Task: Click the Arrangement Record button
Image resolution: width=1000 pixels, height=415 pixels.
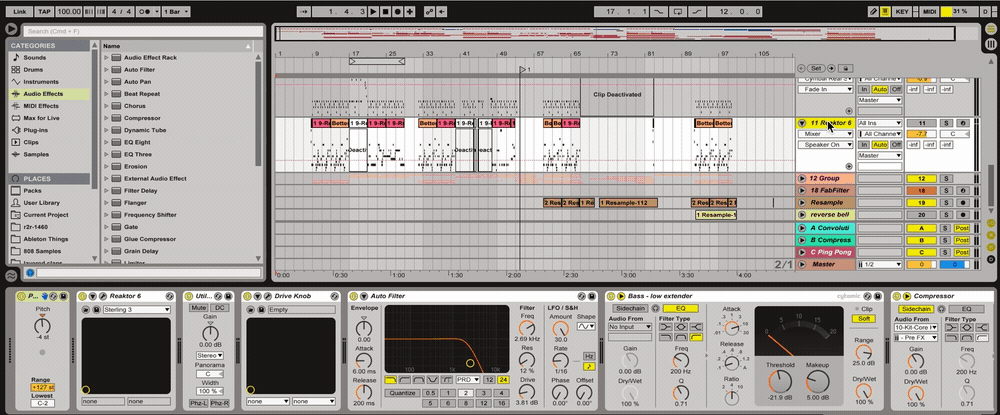Action: tap(397, 11)
